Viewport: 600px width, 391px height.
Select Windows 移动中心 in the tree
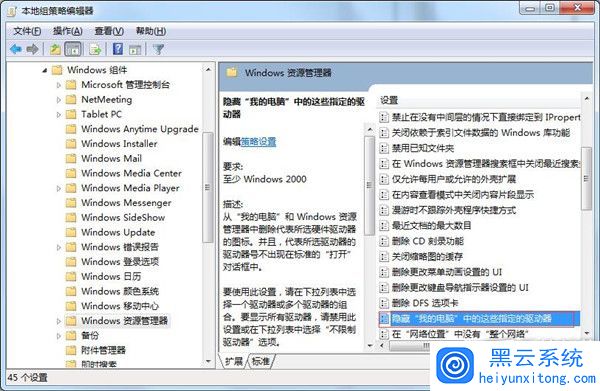(120, 306)
